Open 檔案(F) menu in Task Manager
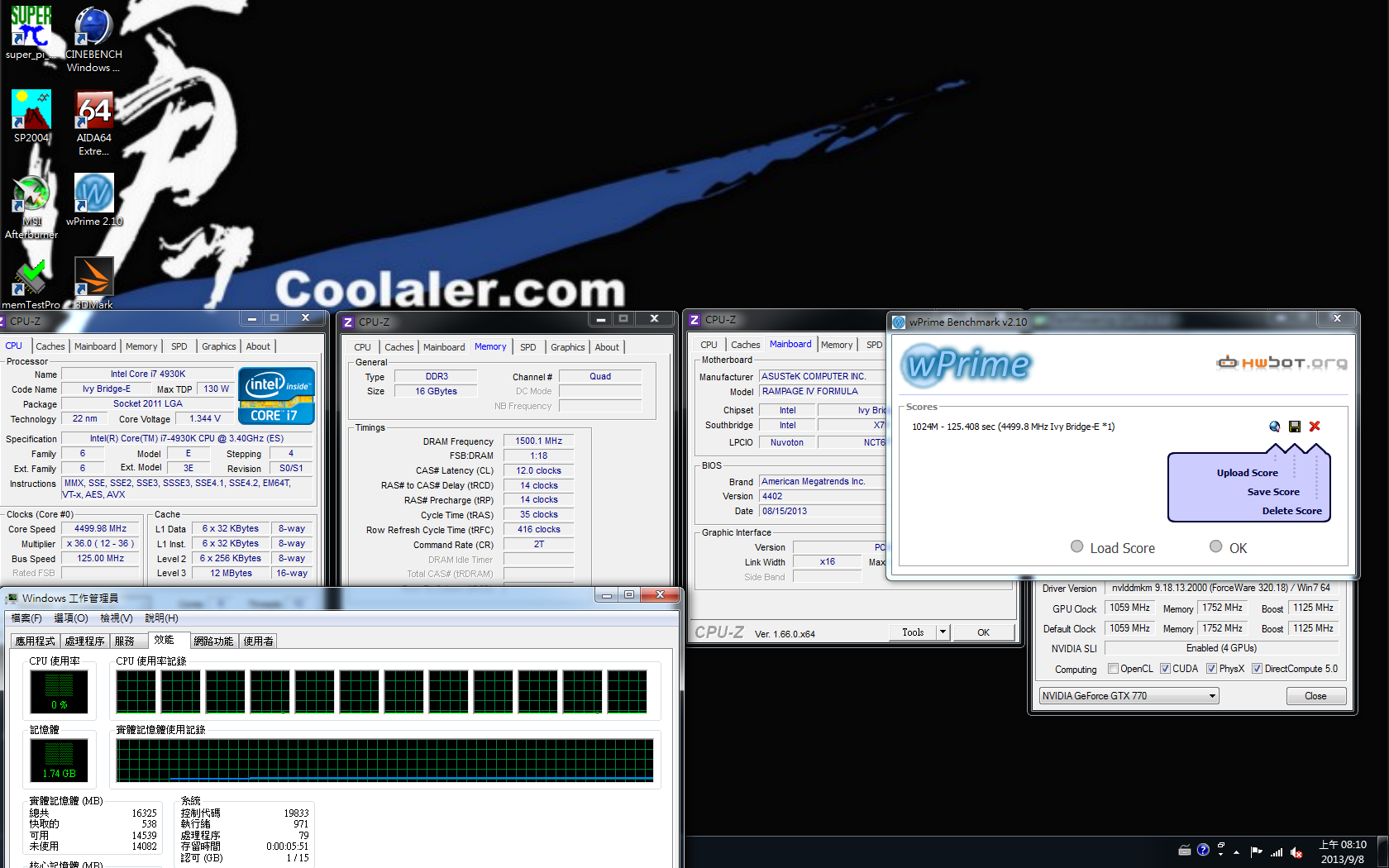 [x=26, y=618]
